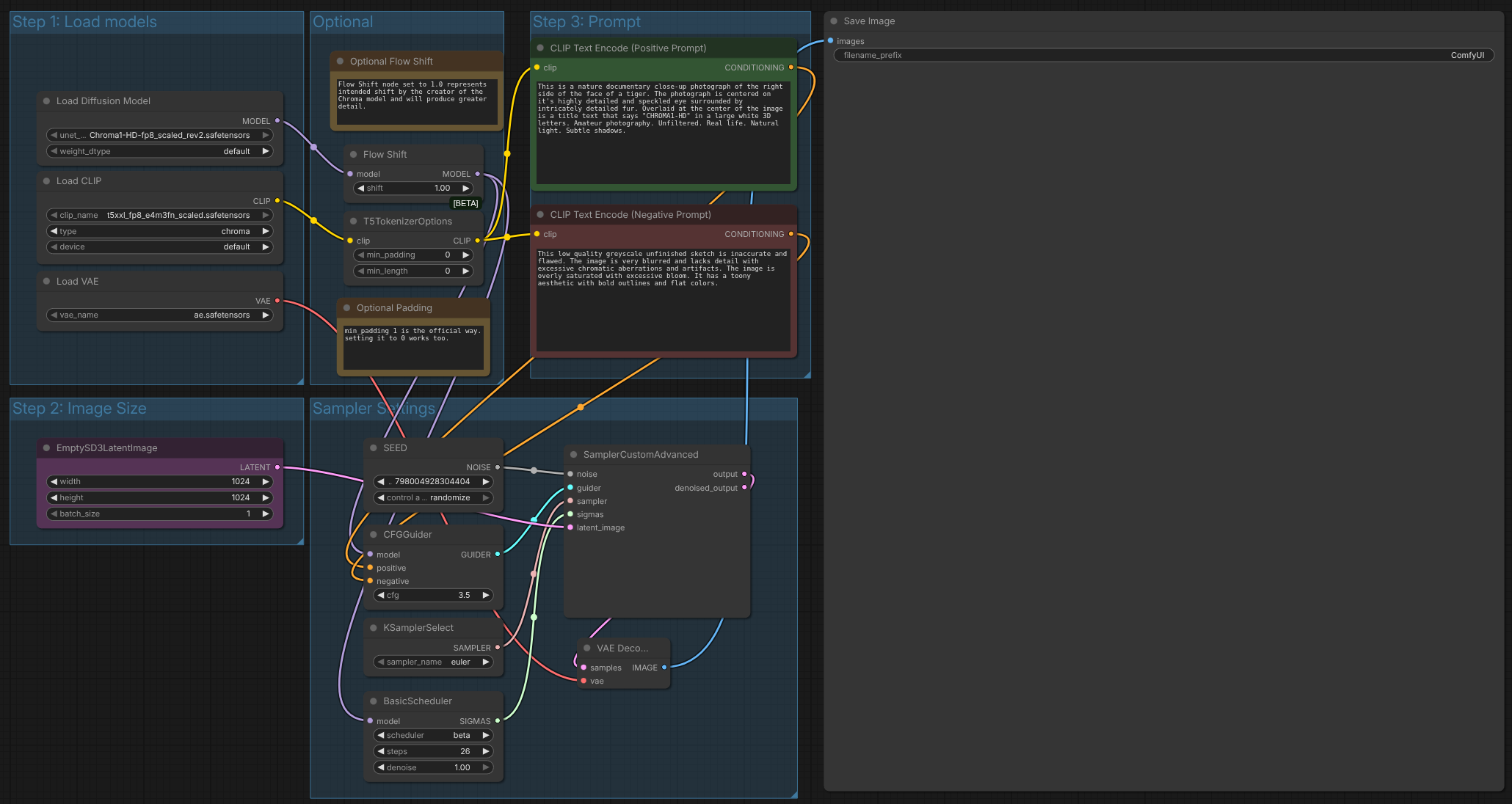Select the Step 3: Prompt group title
1512x804 pixels.
coord(586,22)
